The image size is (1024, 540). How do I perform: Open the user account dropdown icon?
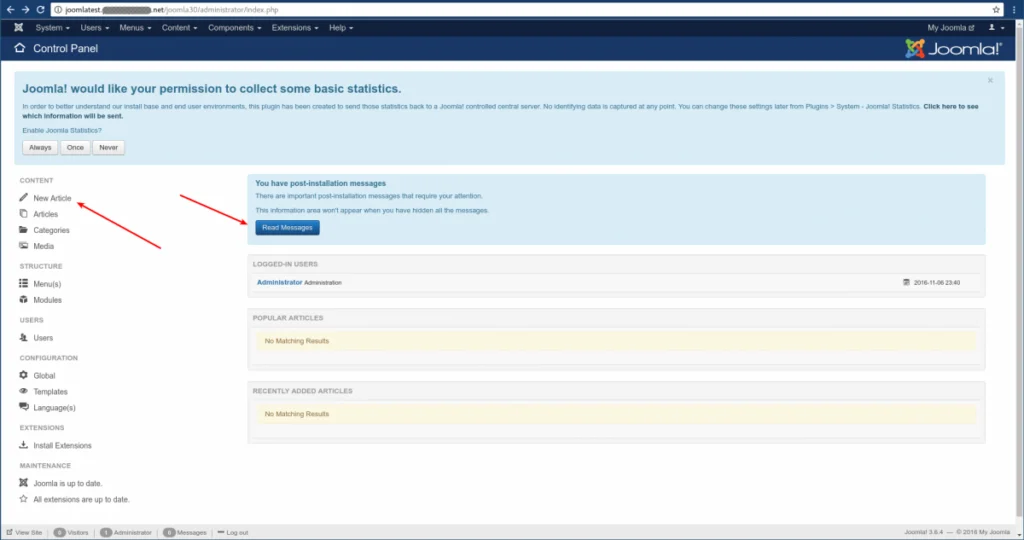[x=996, y=27]
